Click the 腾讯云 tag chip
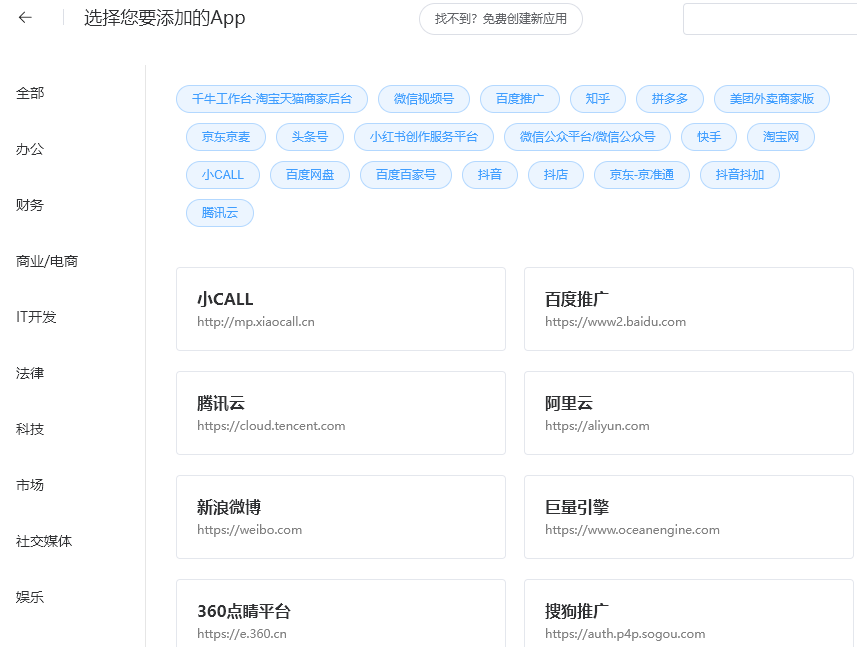This screenshot has width=857, height=647. tap(220, 213)
